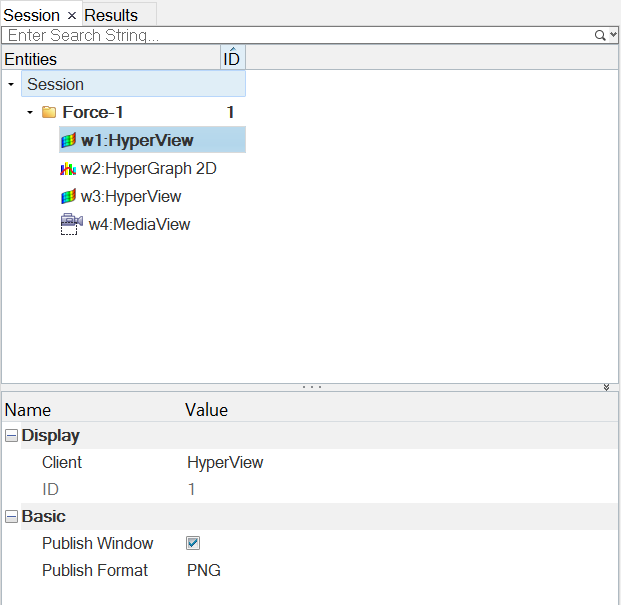Viewport: 621px width, 605px height.
Task: Select w2:HyperGraph 2D in tree
Action: [x=148, y=169]
